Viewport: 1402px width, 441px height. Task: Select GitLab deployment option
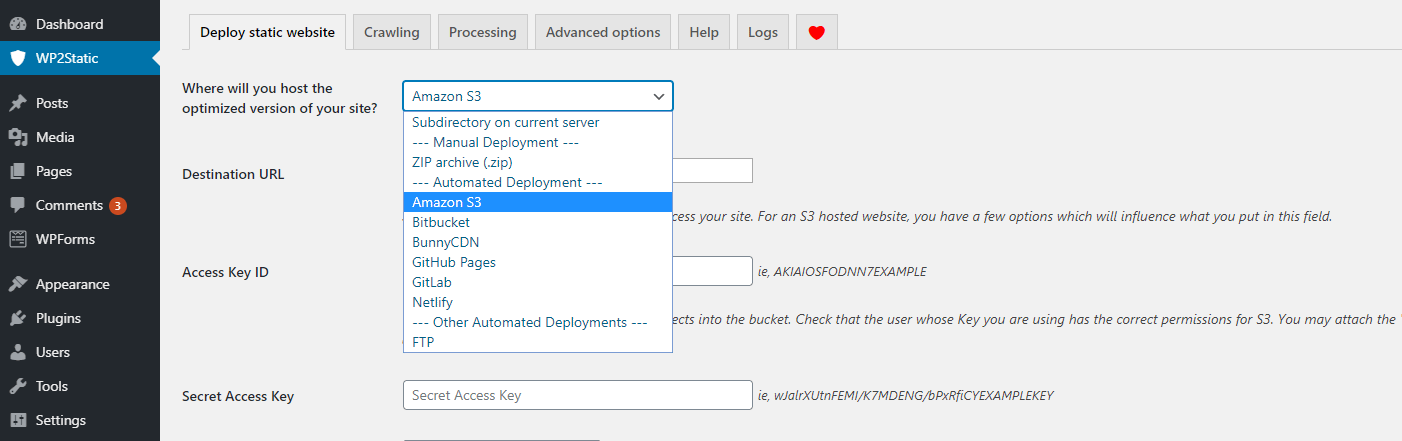[538, 282]
